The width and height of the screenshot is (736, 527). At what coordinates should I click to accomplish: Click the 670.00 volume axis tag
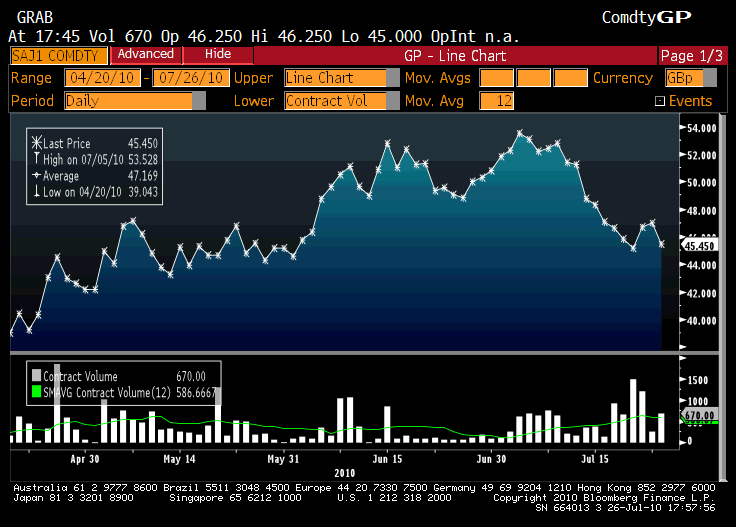click(699, 415)
